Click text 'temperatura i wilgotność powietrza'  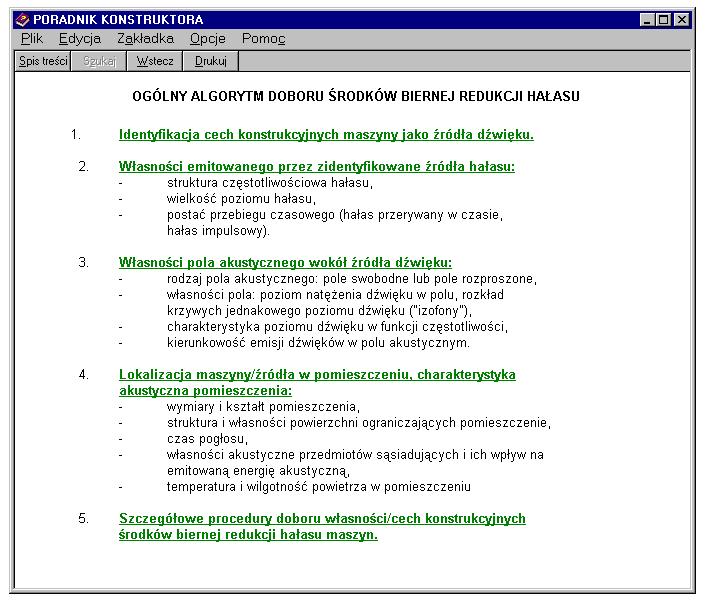pyautogui.click(x=267, y=487)
